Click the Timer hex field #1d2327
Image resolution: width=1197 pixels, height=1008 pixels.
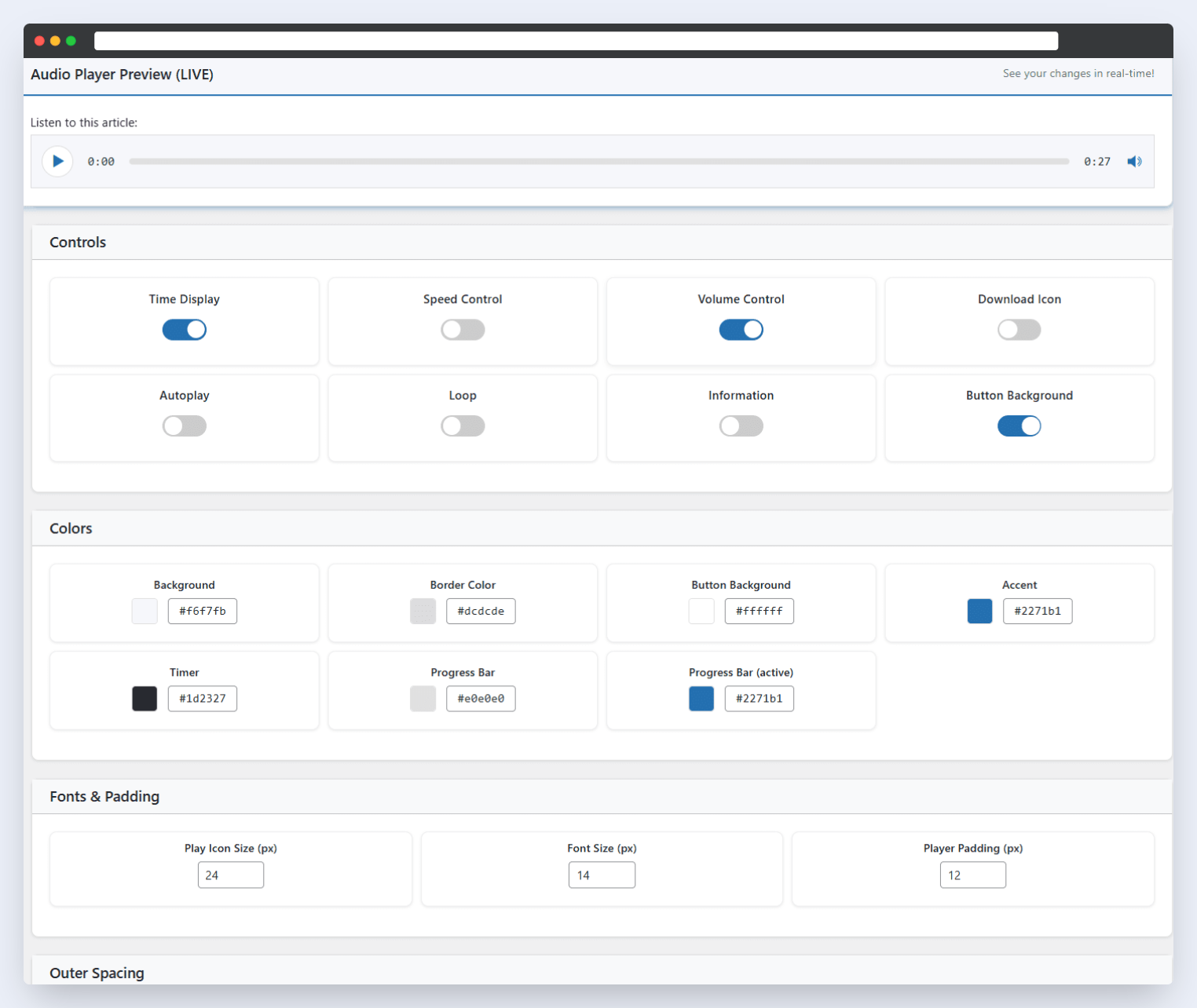pos(203,699)
